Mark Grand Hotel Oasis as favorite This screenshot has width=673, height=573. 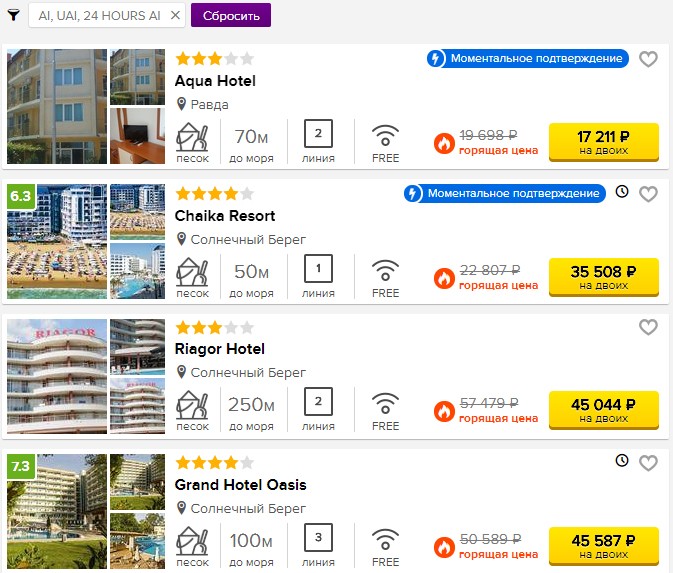tap(648, 463)
